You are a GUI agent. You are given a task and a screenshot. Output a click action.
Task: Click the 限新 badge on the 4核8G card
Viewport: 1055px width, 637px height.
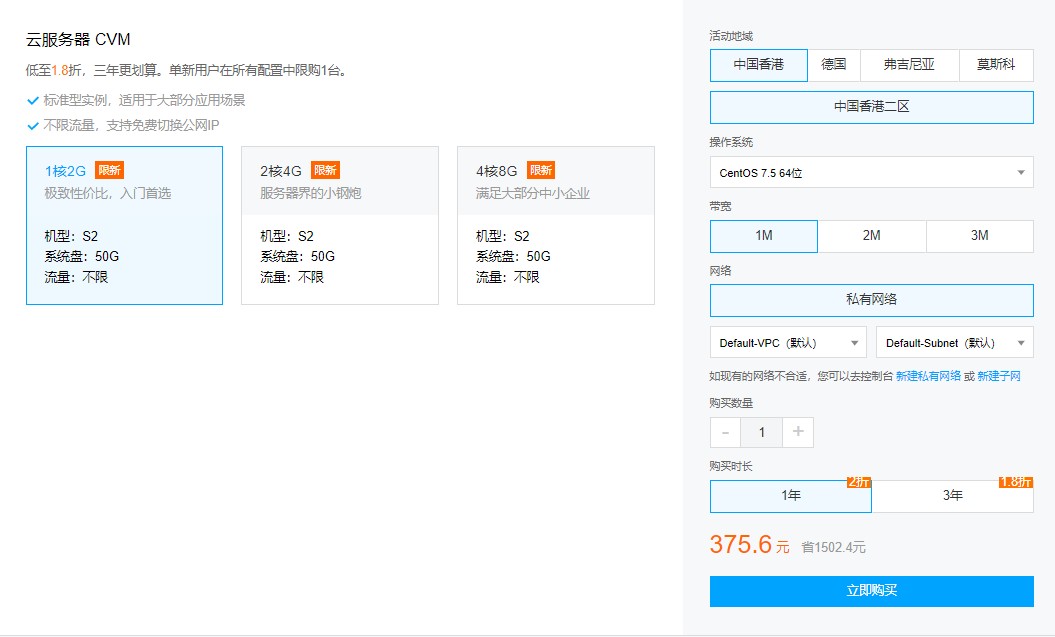pyautogui.click(x=541, y=170)
